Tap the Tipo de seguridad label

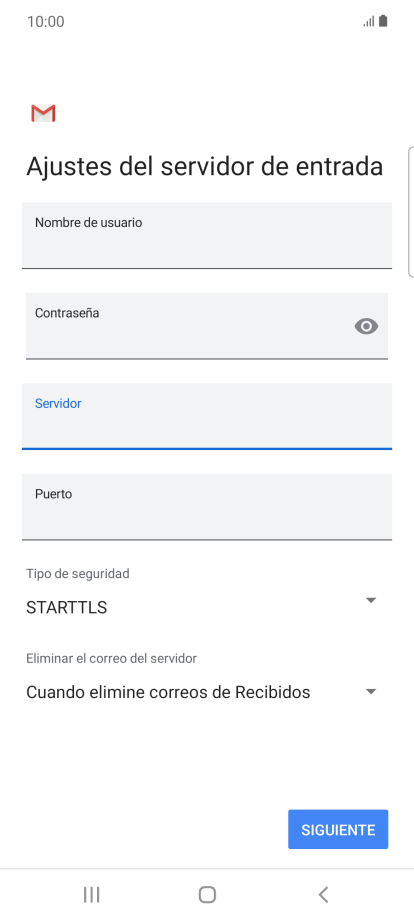pos(77,574)
